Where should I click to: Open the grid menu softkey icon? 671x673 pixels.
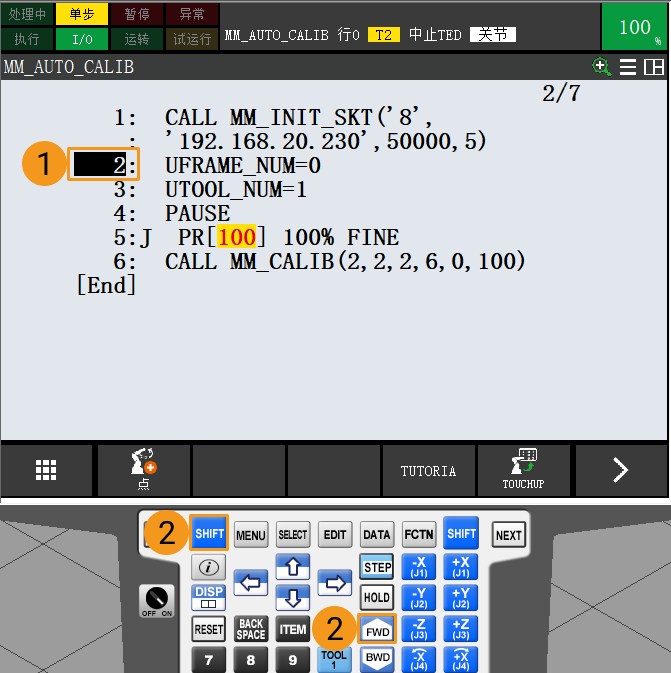(x=46, y=470)
